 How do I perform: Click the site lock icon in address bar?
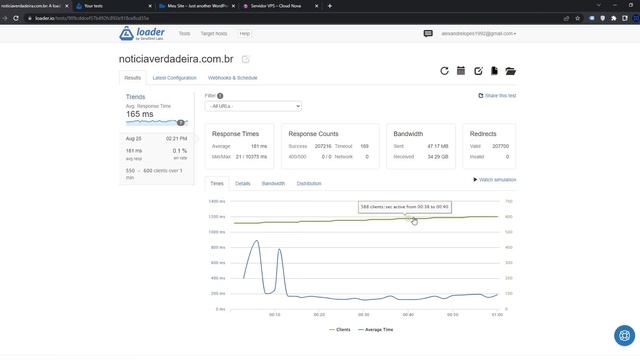click(29, 18)
